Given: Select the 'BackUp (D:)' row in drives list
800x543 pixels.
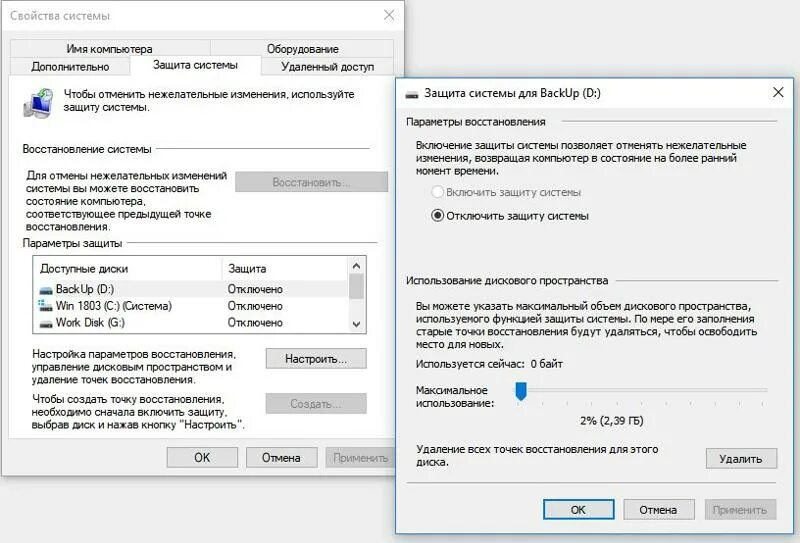Looking at the screenshot, I should pyautogui.click(x=191, y=289).
